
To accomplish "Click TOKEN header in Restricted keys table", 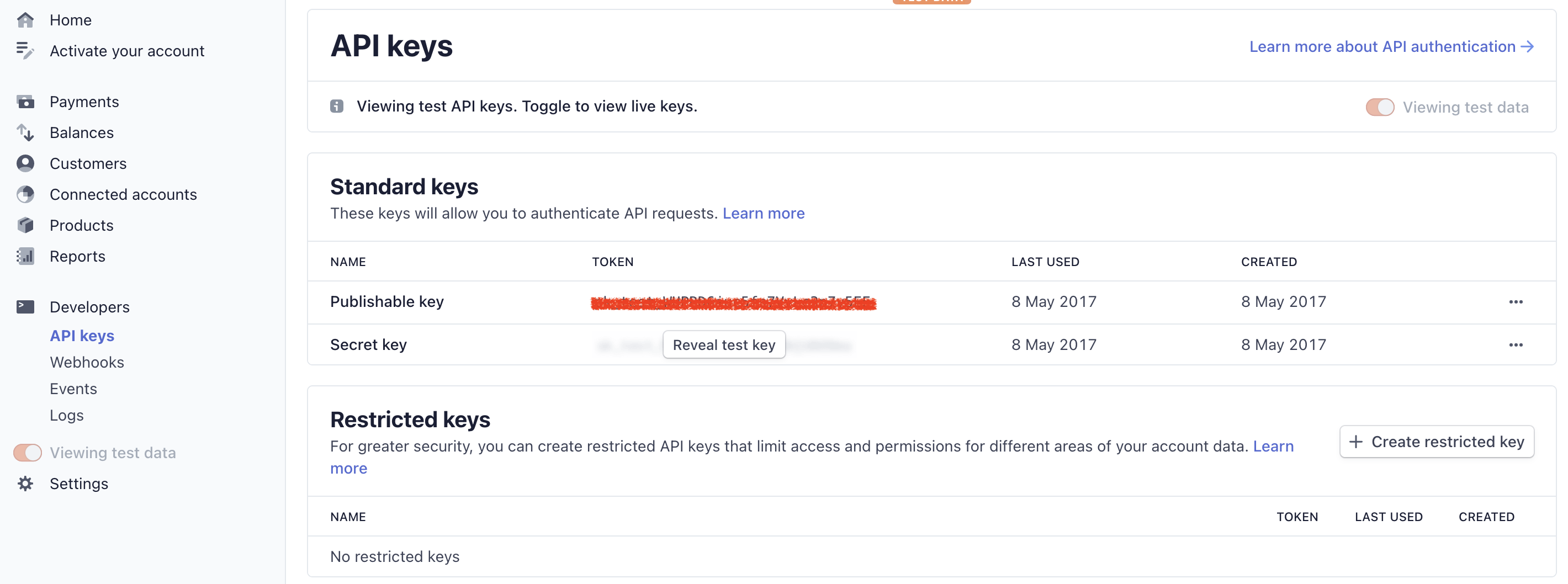I will (x=1297, y=517).
